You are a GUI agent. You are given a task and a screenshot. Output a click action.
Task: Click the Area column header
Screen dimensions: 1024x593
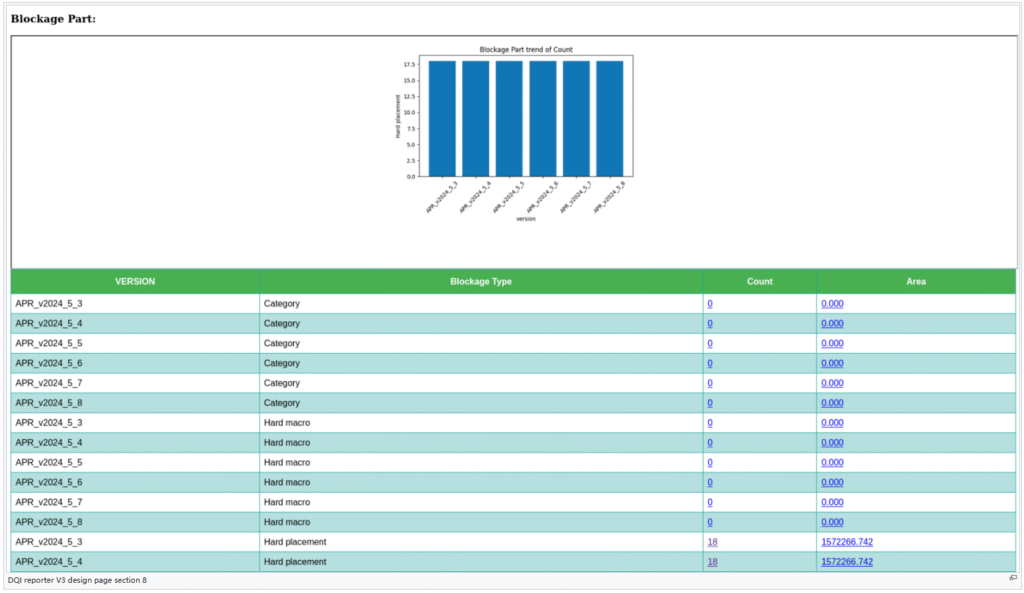915,282
